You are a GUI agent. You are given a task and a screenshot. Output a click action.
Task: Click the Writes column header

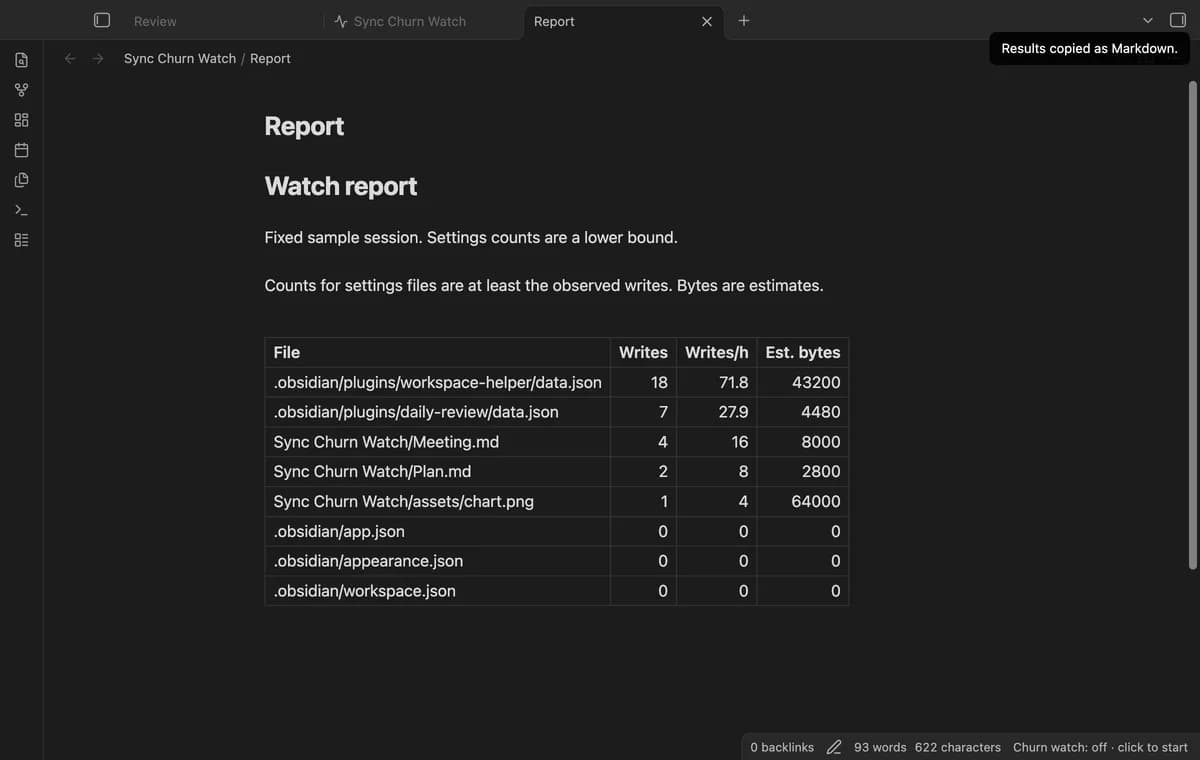643,352
